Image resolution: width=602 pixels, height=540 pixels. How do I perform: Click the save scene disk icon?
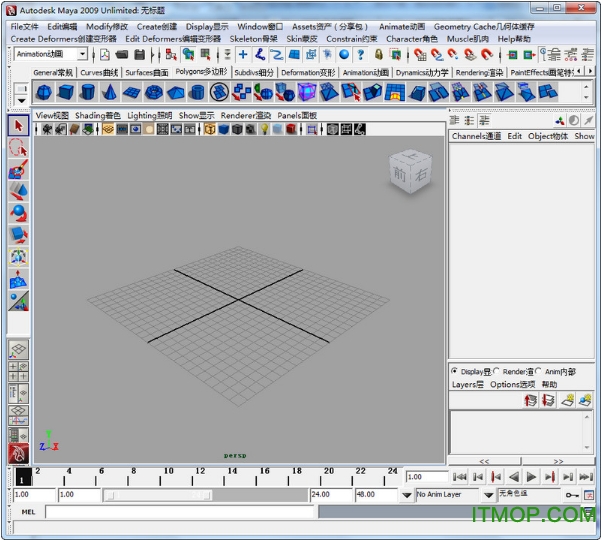140,54
